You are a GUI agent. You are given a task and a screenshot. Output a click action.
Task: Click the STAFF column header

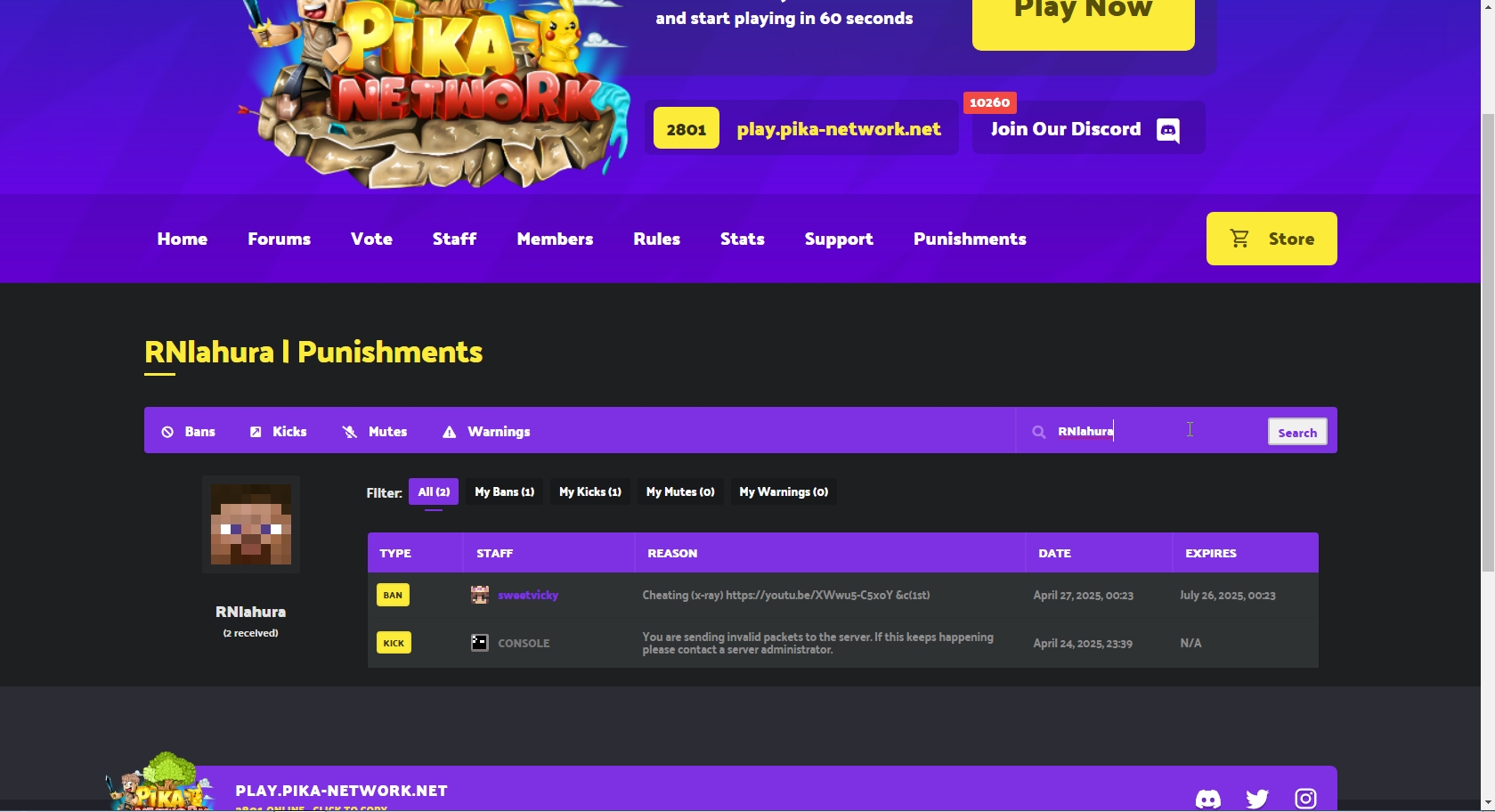tap(494, 553)
